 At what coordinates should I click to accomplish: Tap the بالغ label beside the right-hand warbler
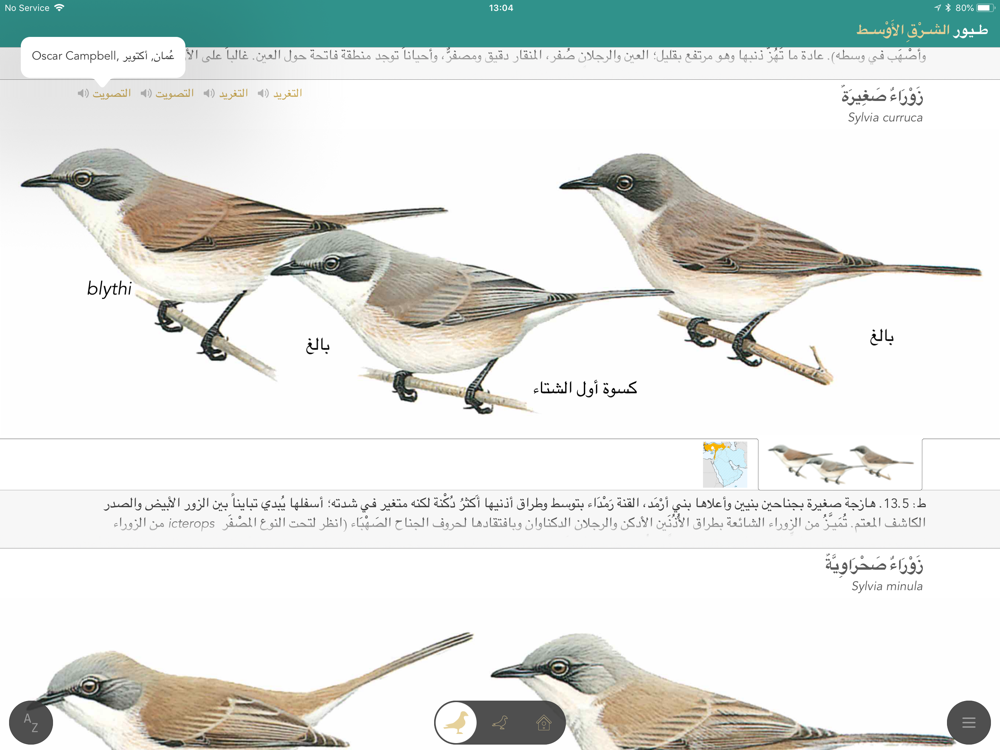pos(881,336)
